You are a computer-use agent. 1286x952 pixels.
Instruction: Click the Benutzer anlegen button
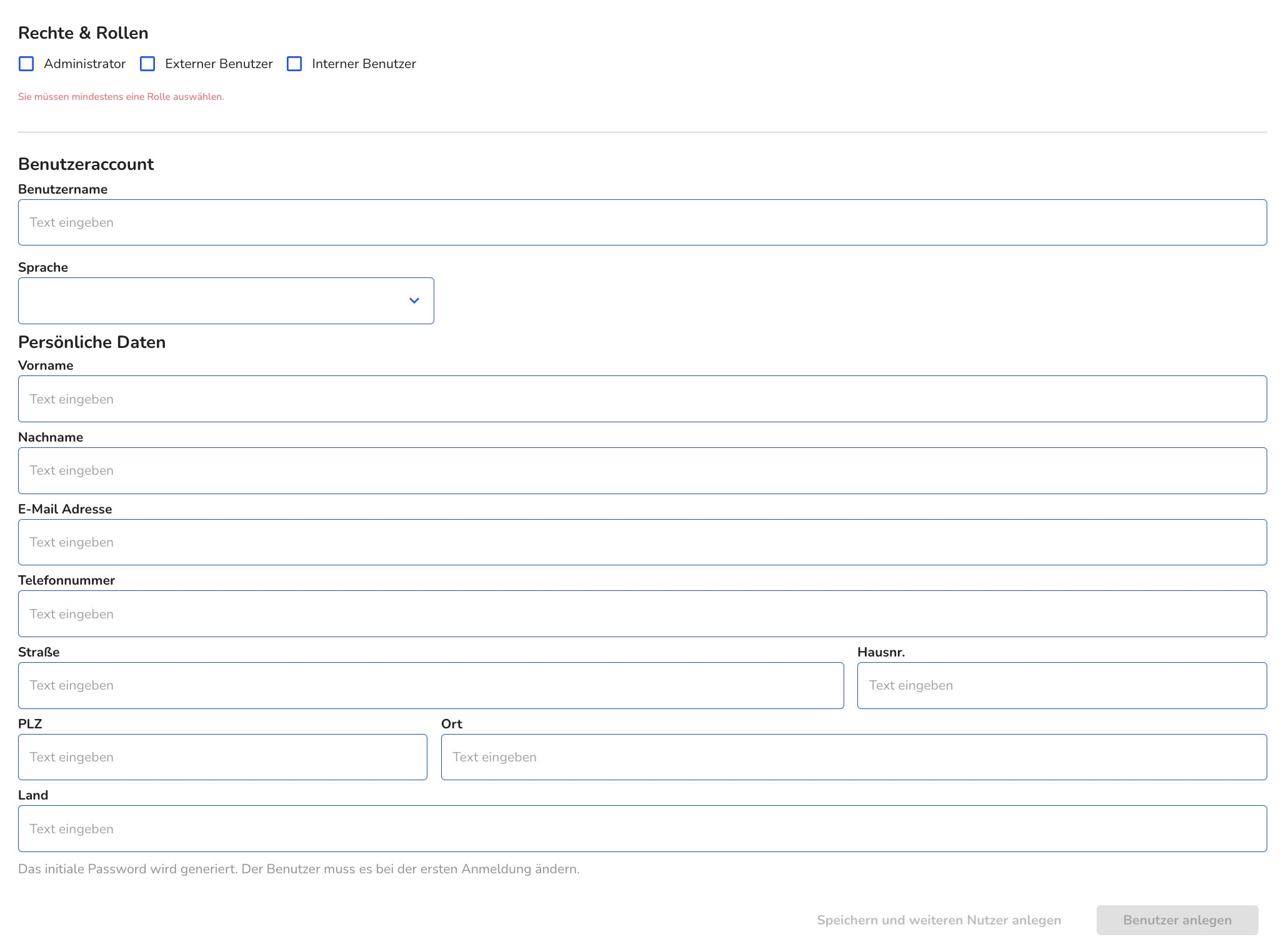point(1177,920)
